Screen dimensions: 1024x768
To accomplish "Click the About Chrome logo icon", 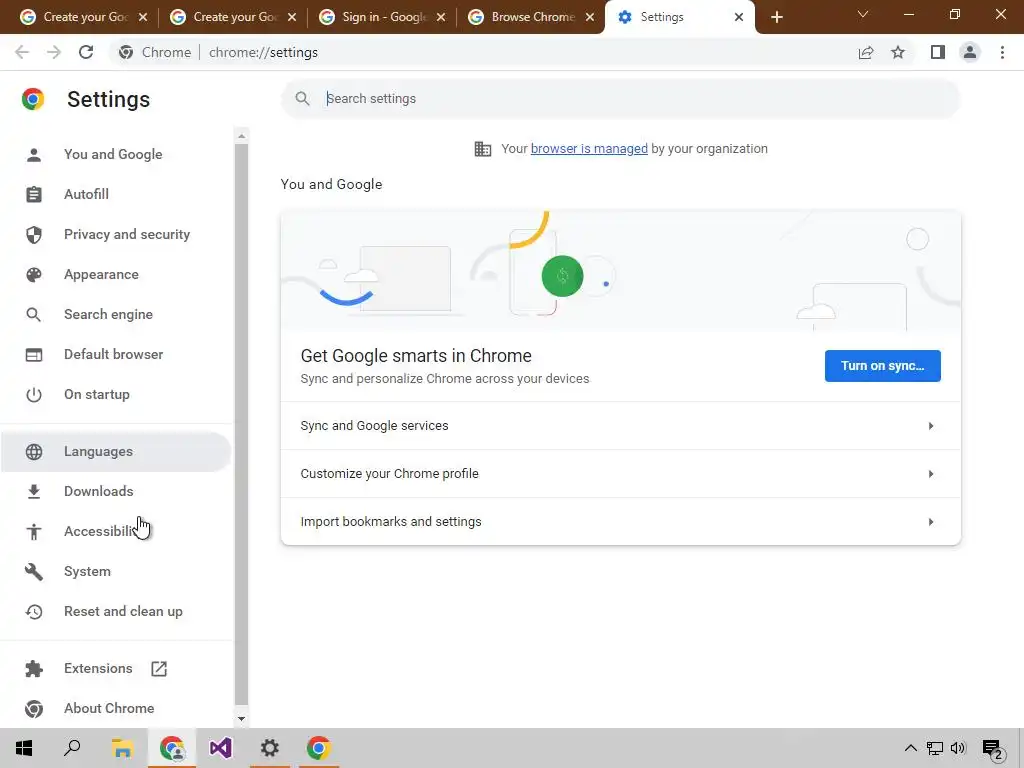I will (33, 709).
